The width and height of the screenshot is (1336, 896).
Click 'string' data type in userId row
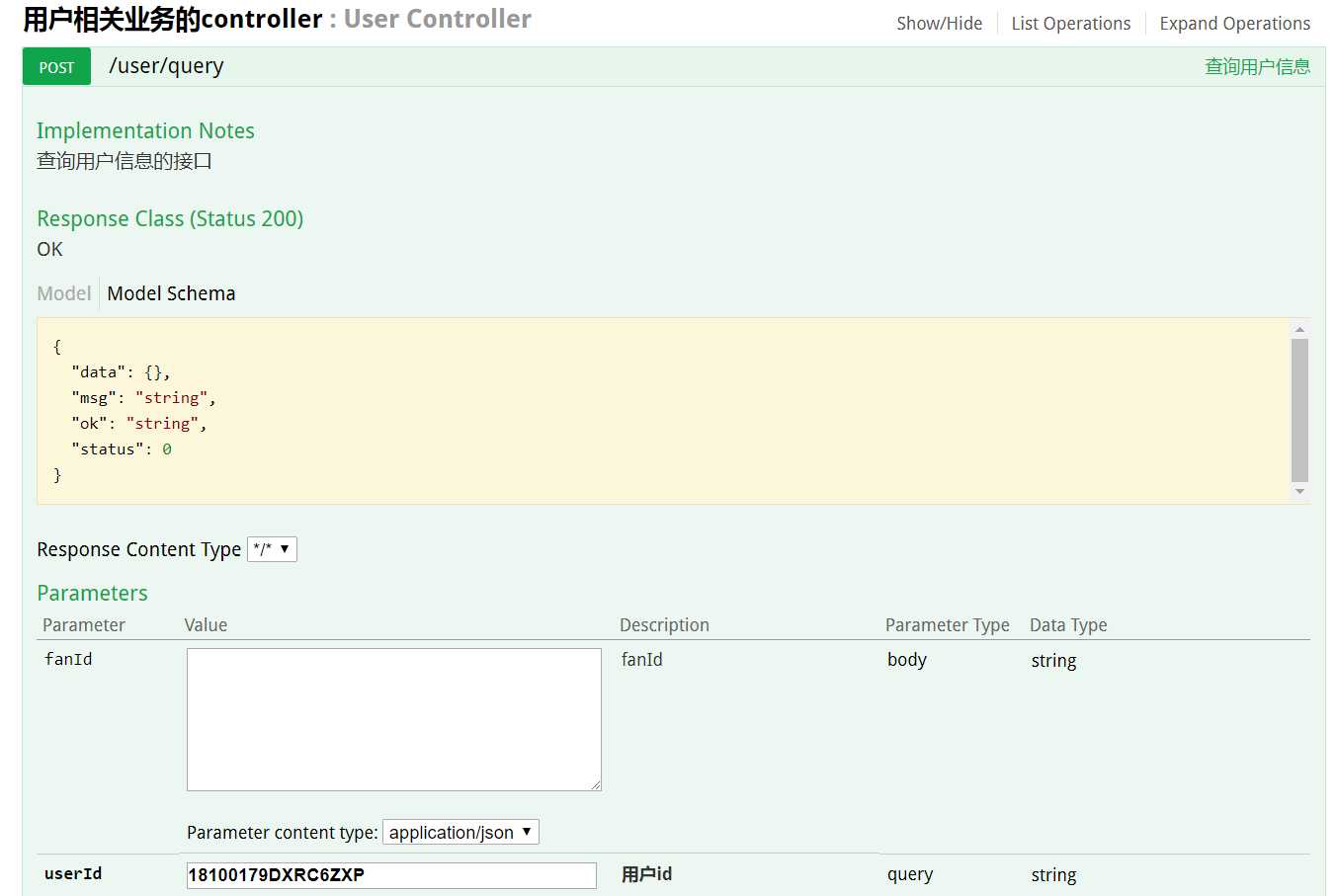[x=1053, y=875]
